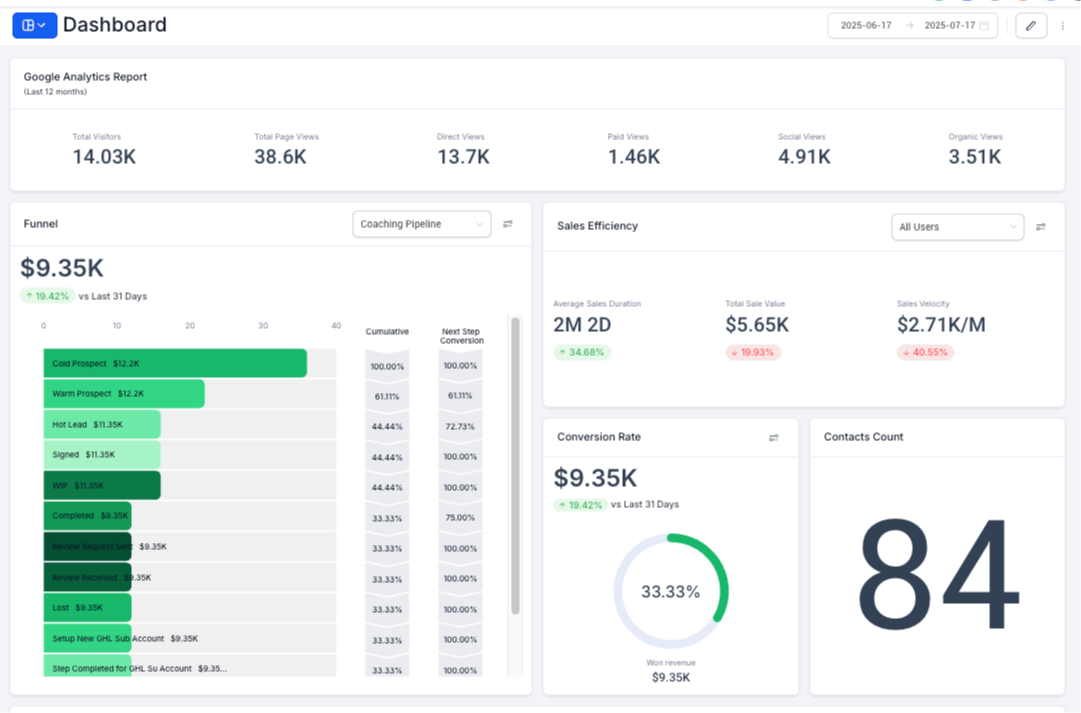
Task: Open Sales Efficiency filter settings icon
Action: tap(1041, 227)
